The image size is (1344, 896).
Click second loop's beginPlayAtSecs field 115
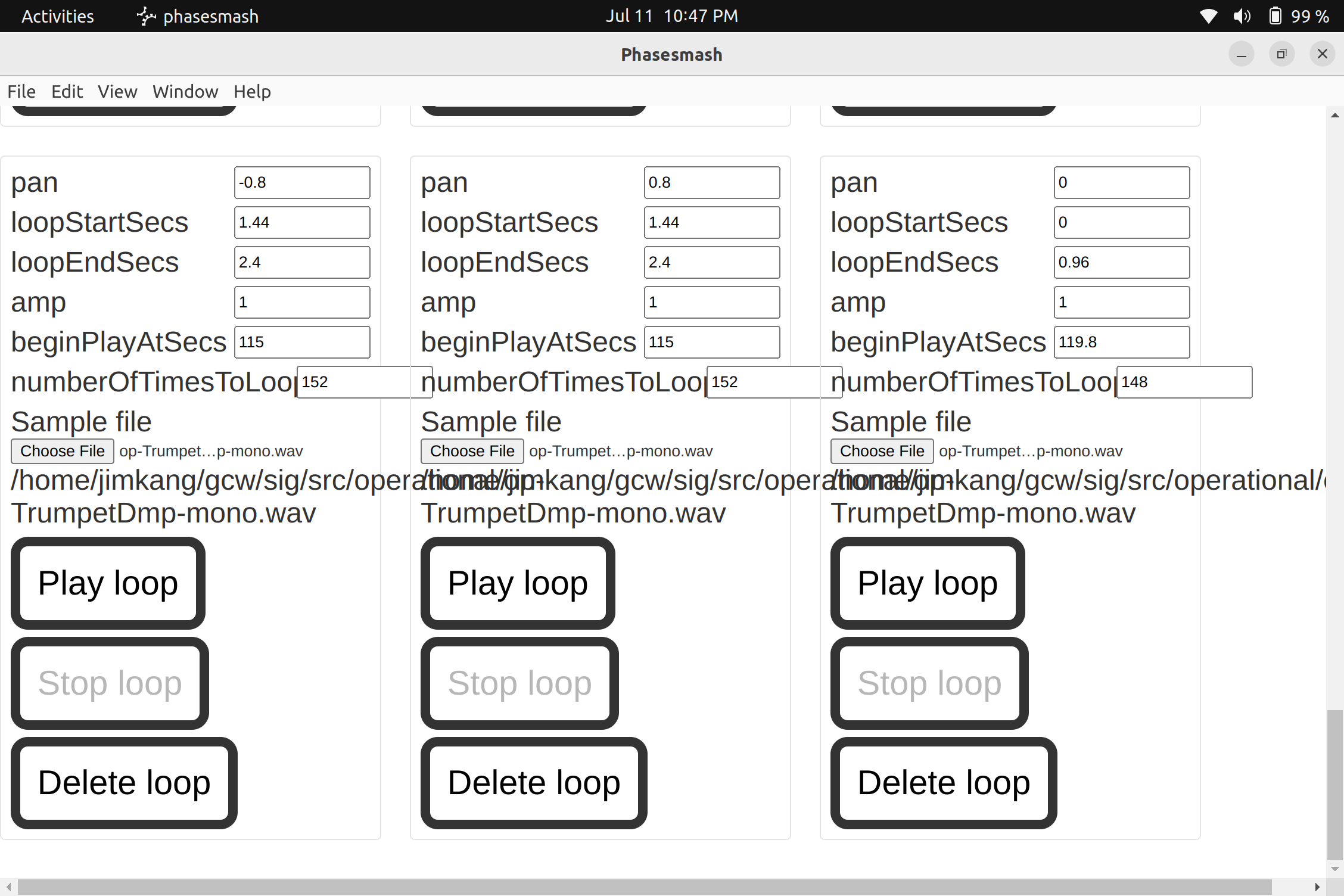(712, 342)
